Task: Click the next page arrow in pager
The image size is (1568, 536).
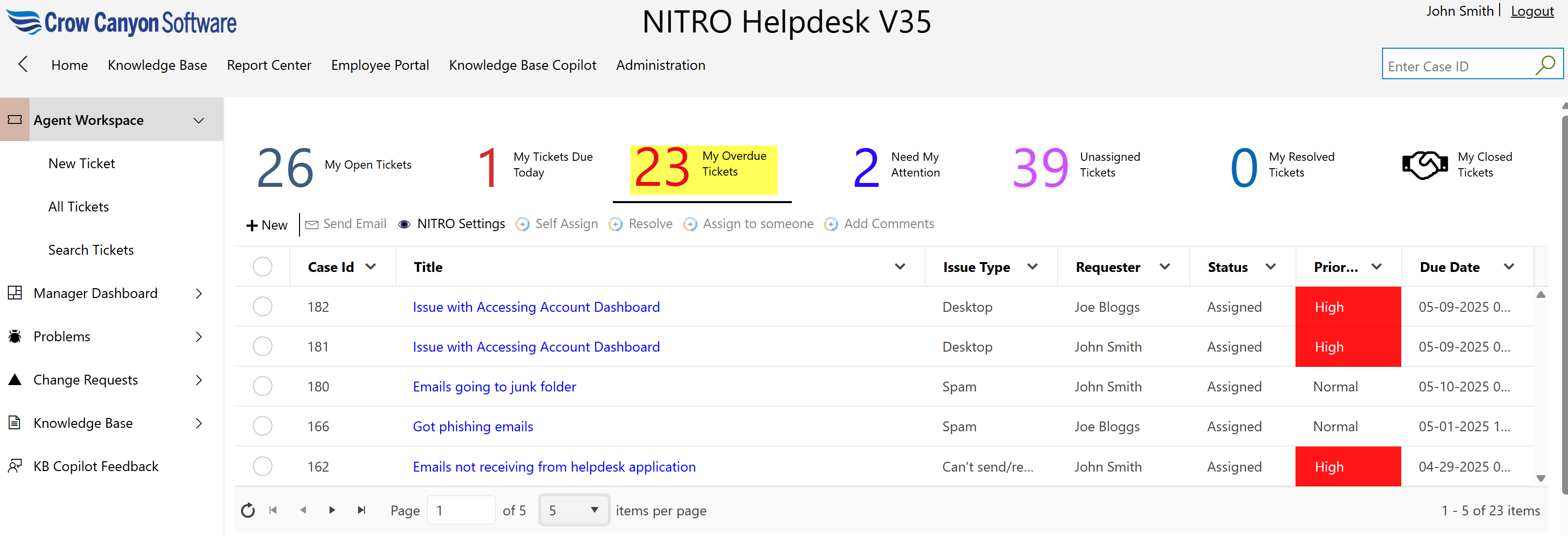Action: [332, 510]
